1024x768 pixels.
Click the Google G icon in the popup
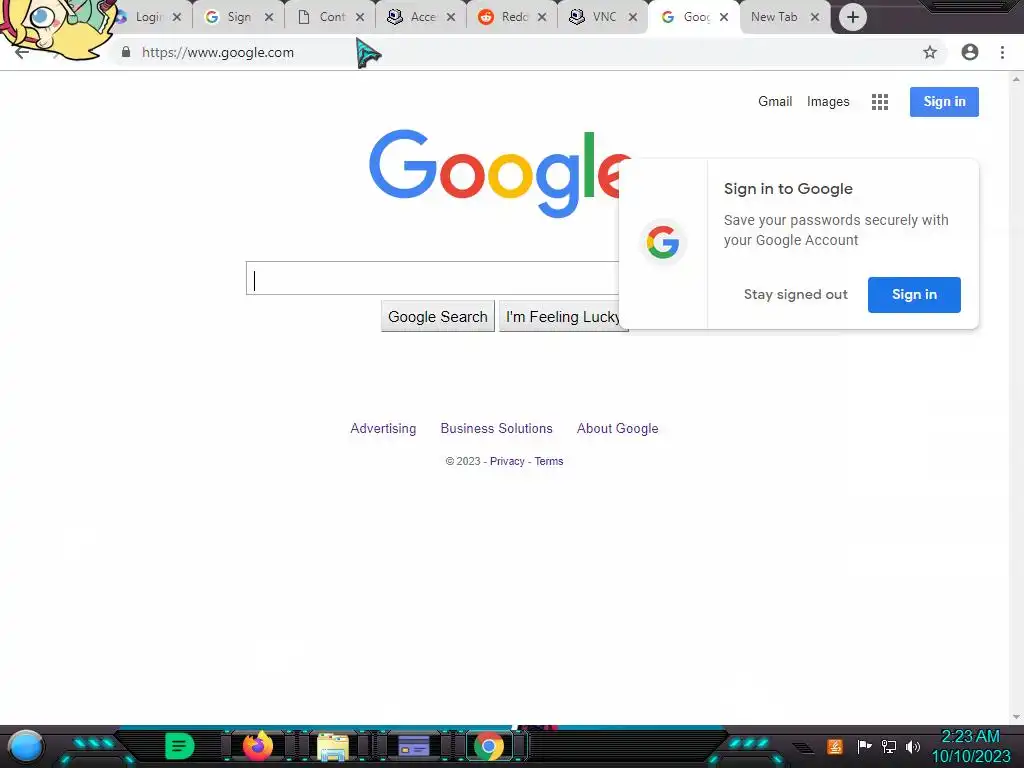click(663, 242)
